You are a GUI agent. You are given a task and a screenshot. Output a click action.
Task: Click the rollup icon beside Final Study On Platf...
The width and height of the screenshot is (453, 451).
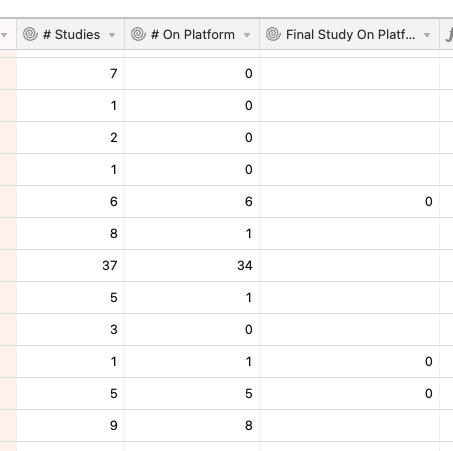coord(273,34)
